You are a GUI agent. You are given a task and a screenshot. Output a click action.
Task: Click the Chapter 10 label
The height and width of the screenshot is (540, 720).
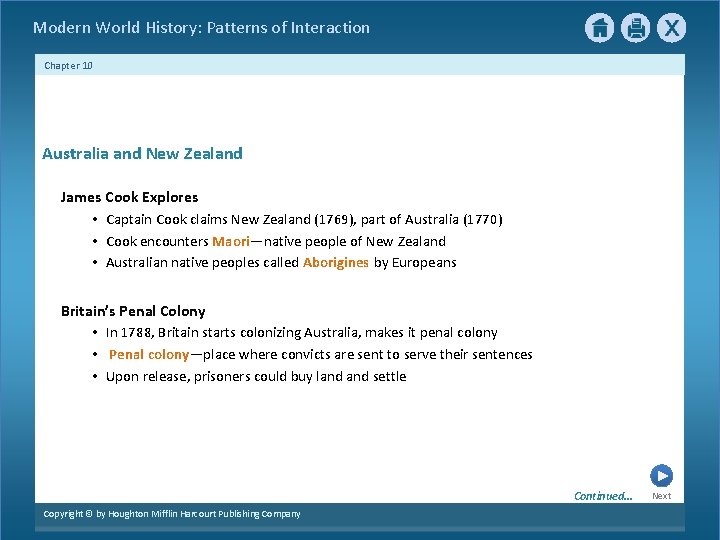[68, 66]
